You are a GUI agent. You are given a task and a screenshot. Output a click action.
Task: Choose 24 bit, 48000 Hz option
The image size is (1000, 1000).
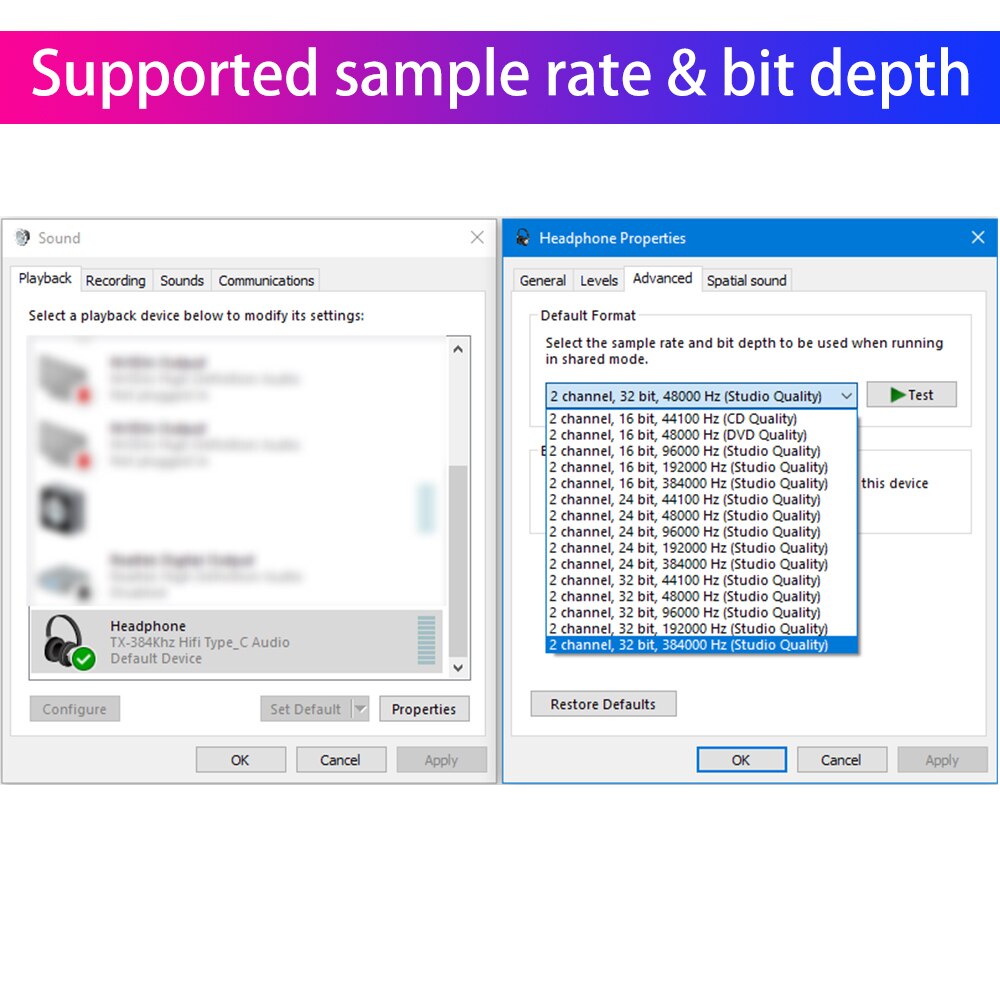coord(702,516)
